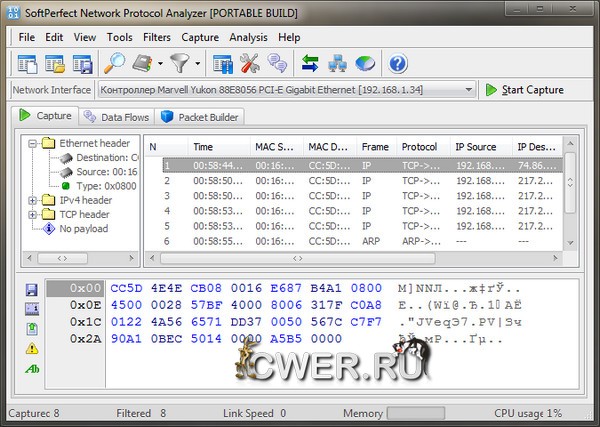600x427 pixels.
Task: Click the floppy disk save icon beside hex view
Action: (31, 289)
